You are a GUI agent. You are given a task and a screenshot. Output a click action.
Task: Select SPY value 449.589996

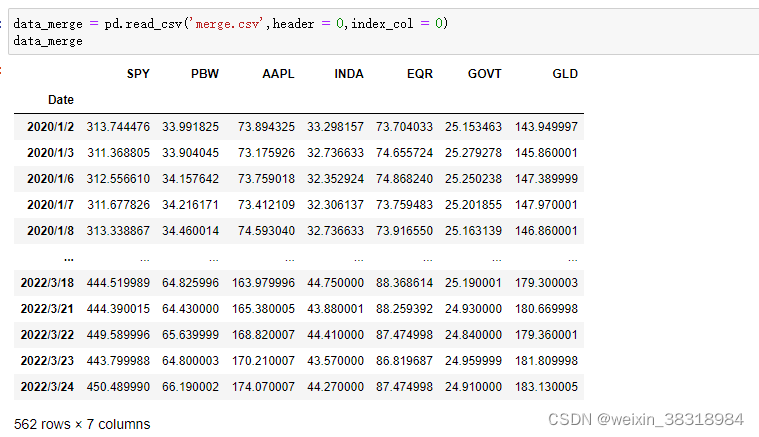pos(118,335)
